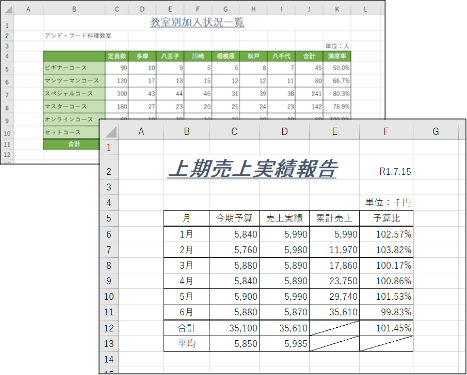Select the 合計 cell value 35,100
The image size is (467, 375).
click(234, 328)
